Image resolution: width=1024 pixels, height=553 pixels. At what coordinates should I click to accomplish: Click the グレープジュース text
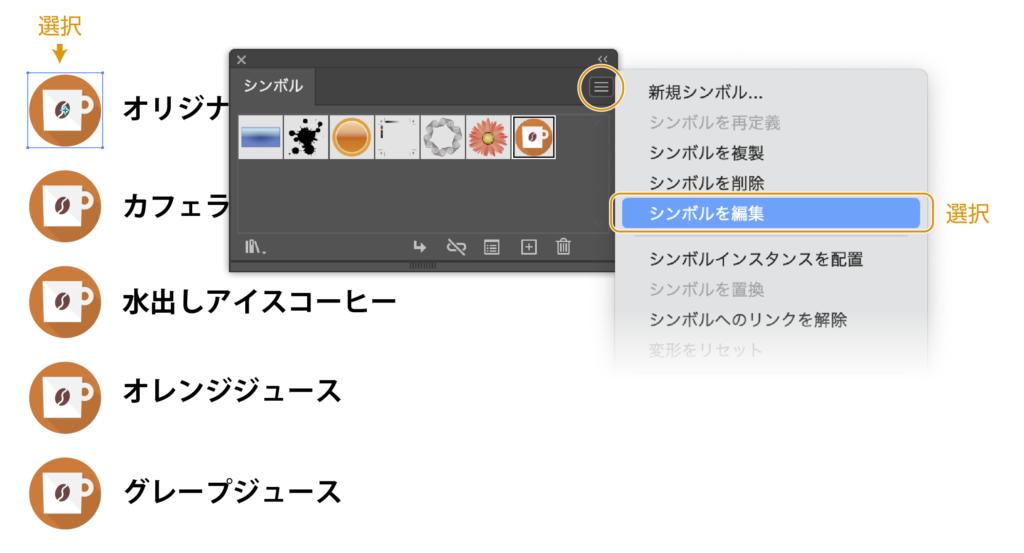[x=232, y=492]
